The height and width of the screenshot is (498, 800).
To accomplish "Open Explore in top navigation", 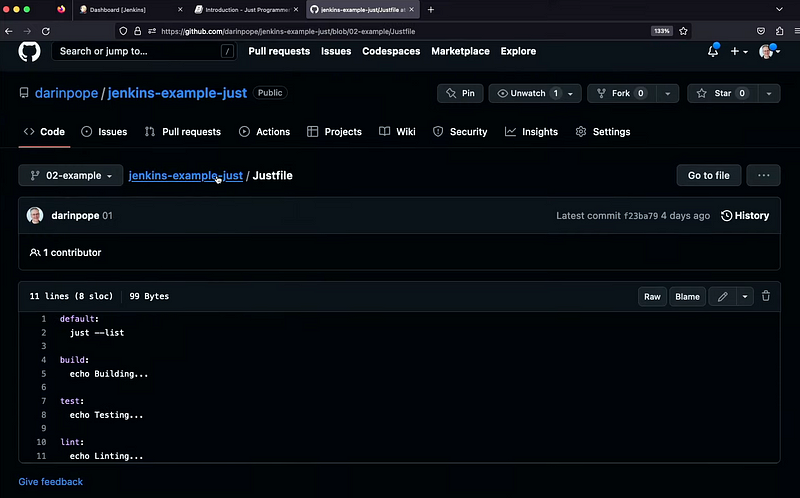I will [x=518, y=51].
